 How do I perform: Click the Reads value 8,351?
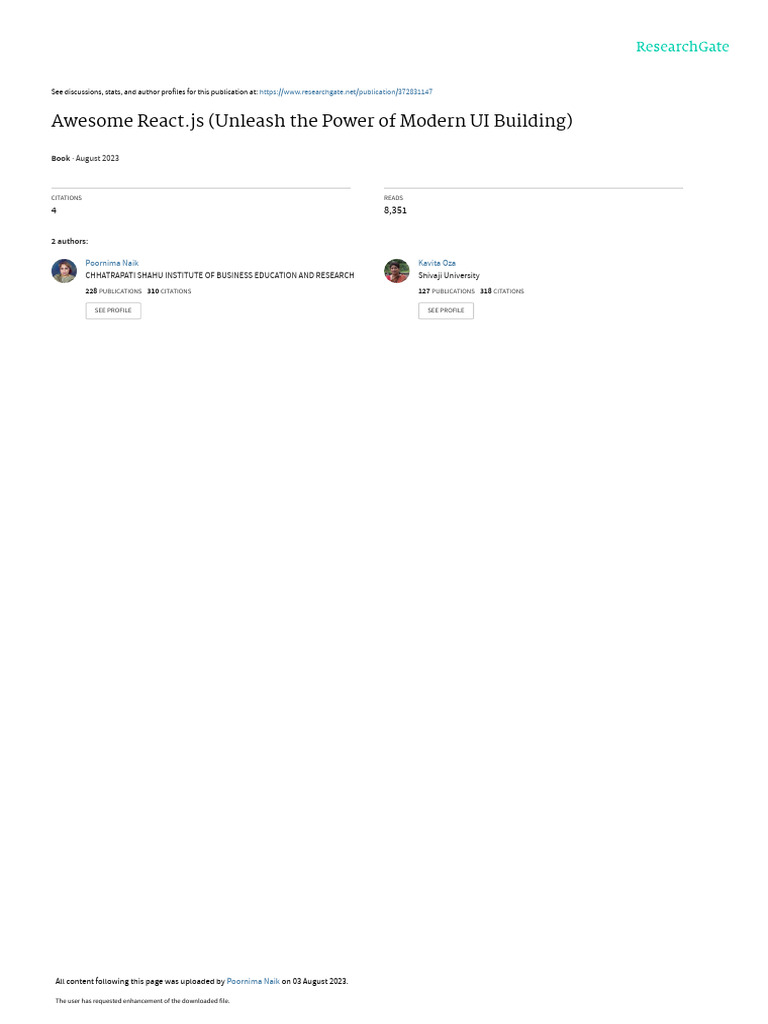pos(395,210)
